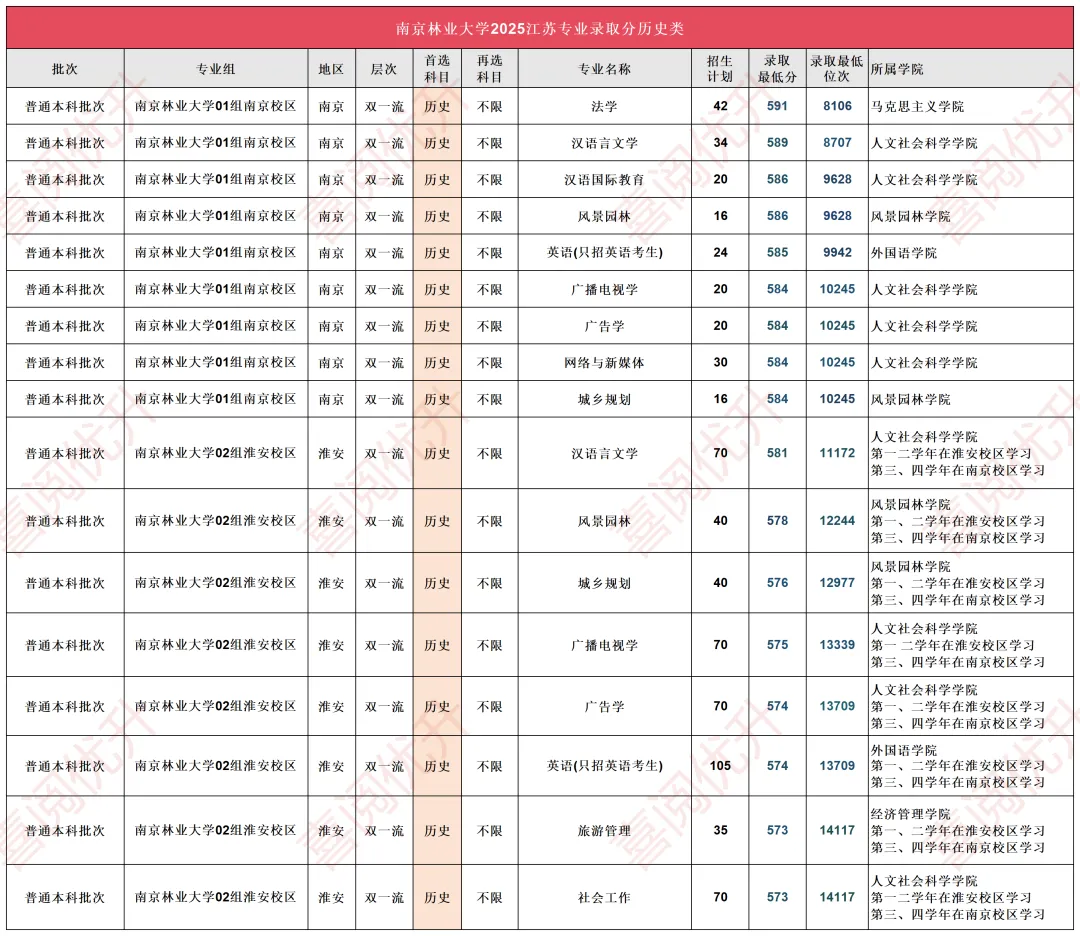Select the 广告学 cell in the 574 score row

pyautogui.click(x=604, y=707)
